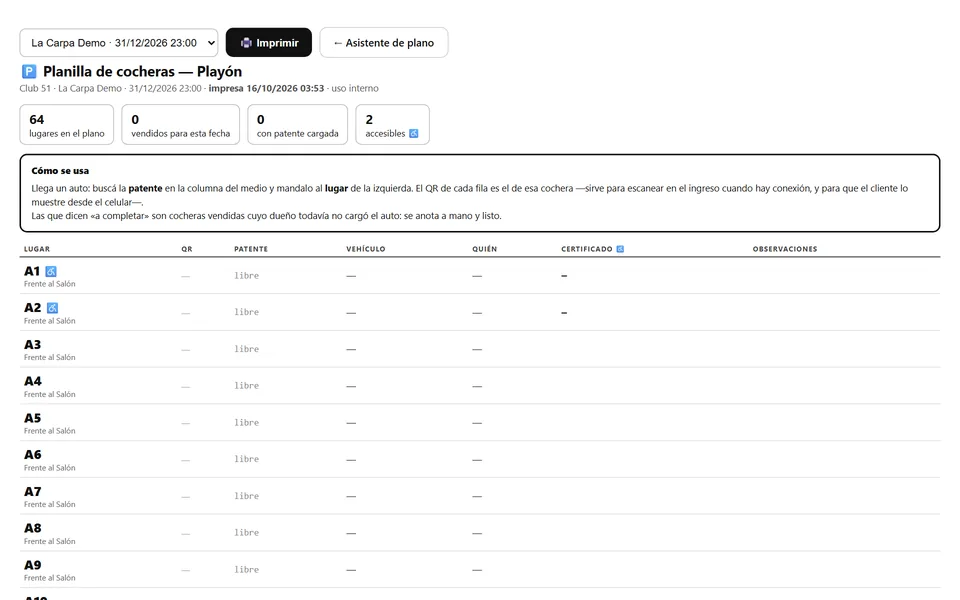The width and height of the screenshot is (960, 600).
Task: Select parking spot row A5
Action: 480,422
